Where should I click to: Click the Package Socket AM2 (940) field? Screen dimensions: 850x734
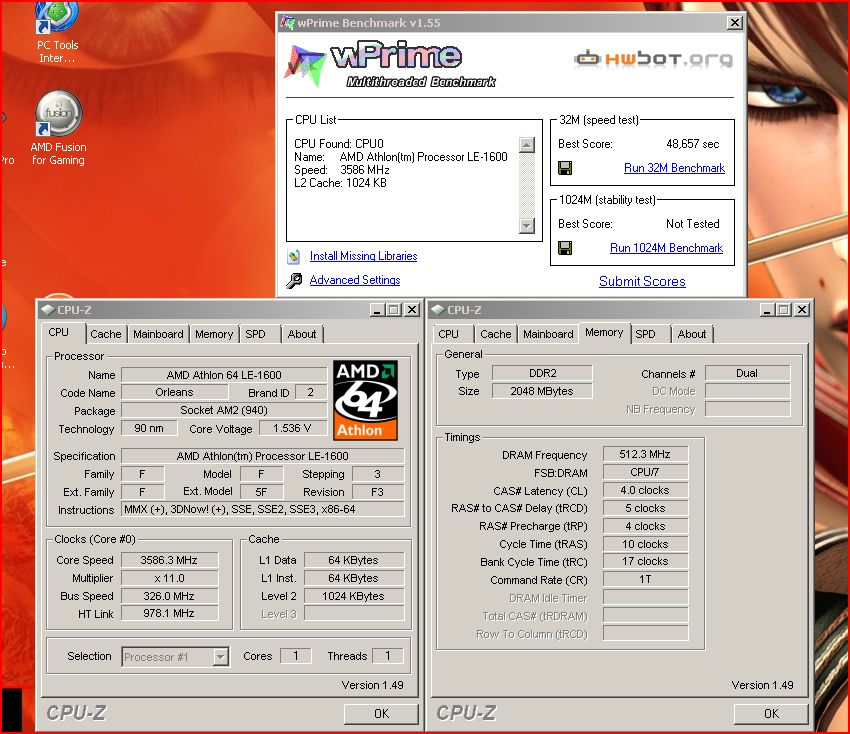224,410
